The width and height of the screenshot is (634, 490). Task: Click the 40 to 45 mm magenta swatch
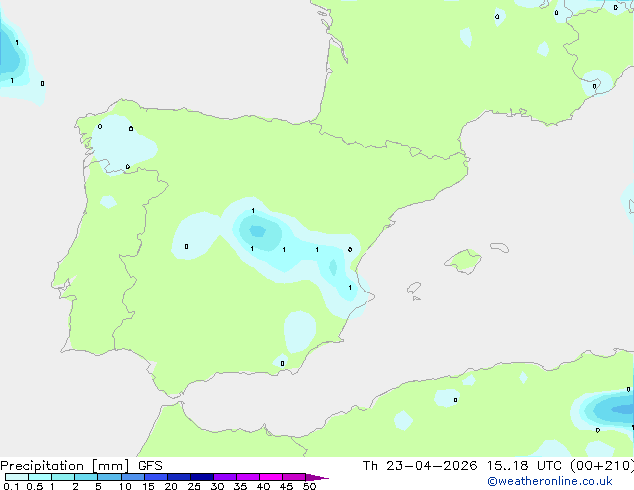pyautogui.click(x=271, y=477)
